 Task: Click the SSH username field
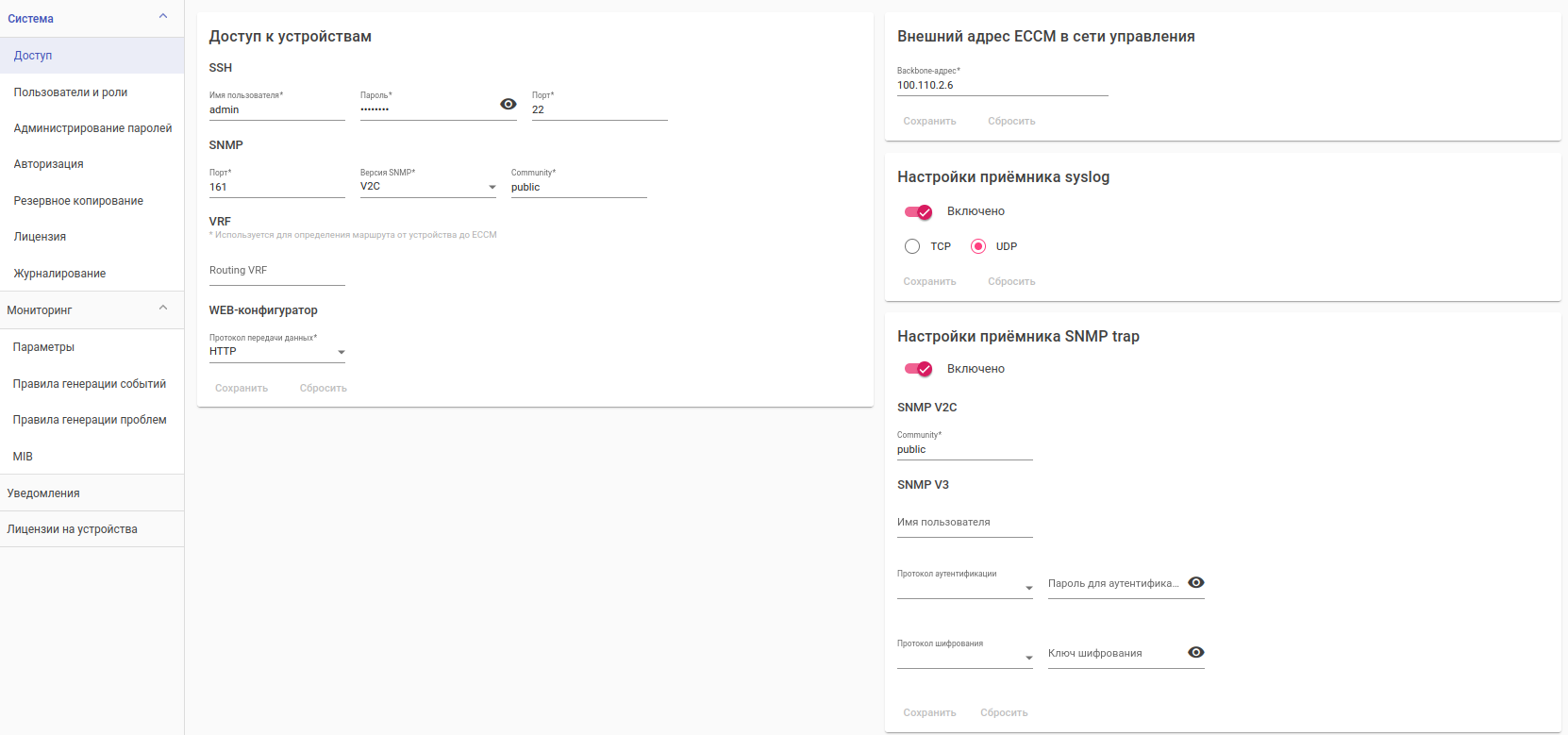[276, 109]
